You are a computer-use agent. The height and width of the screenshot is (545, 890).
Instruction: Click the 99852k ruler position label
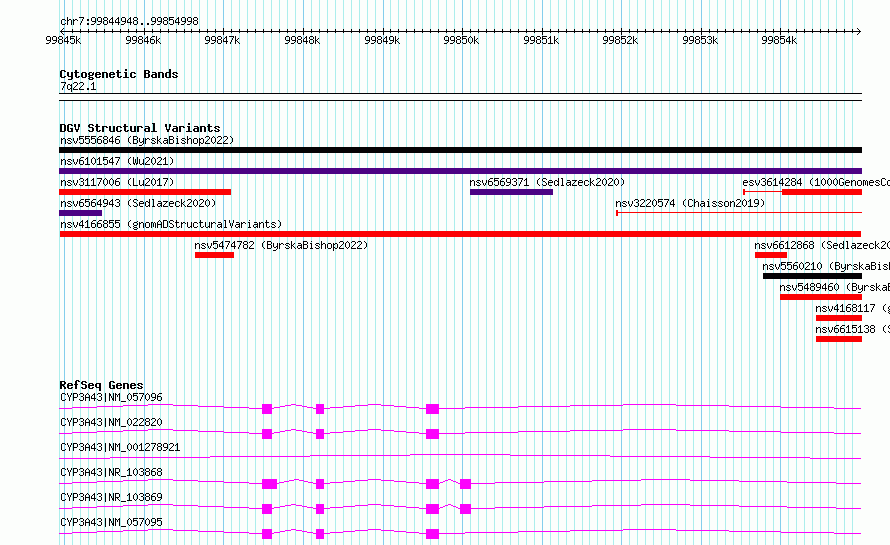point(620,40)
